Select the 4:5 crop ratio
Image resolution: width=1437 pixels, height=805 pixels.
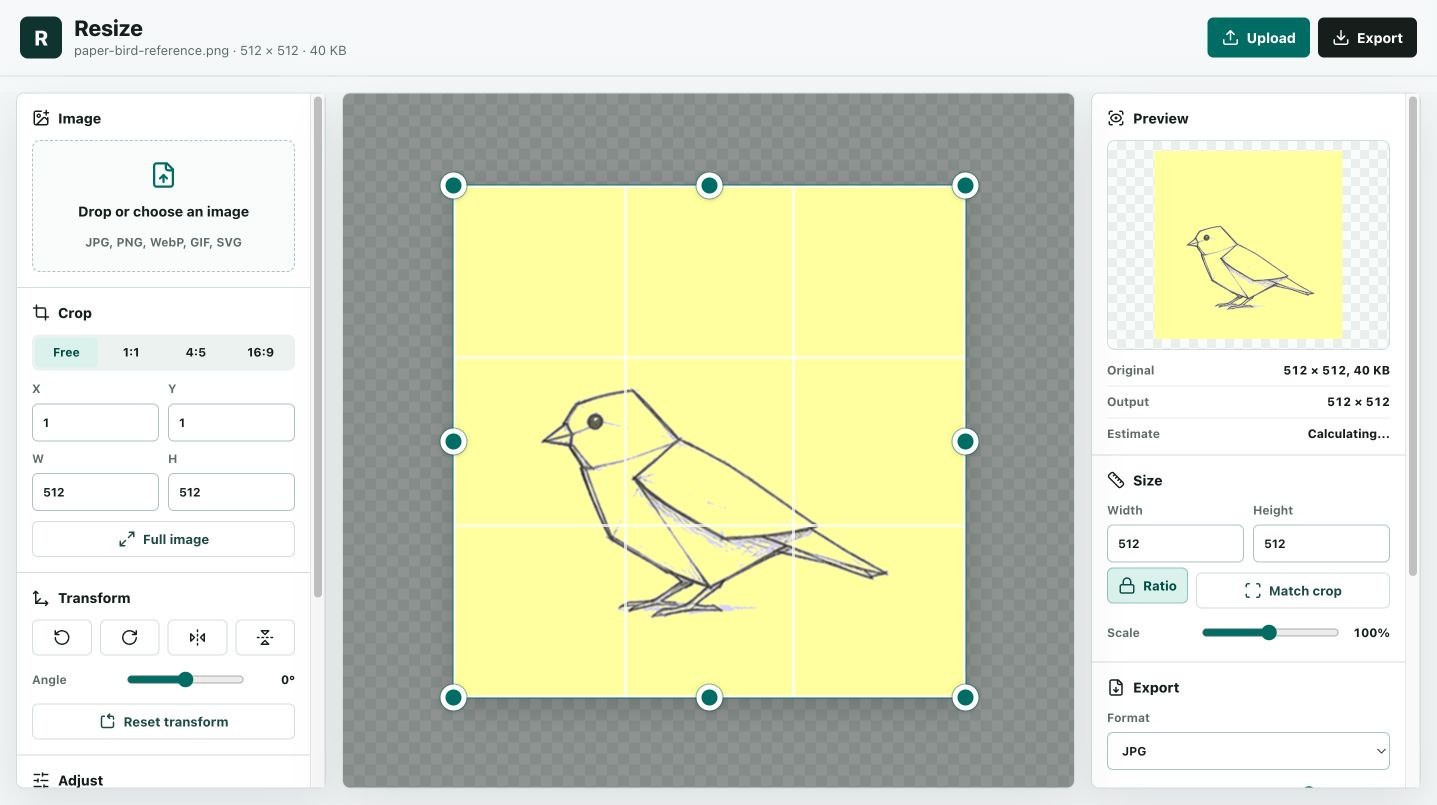196,352
